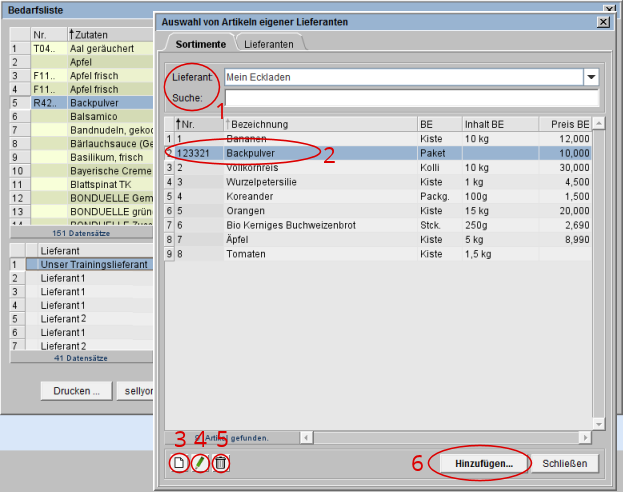Sort by the Preis BE column header
The image size is (623, 492).
pyautogui.click(x=568, y=124)
